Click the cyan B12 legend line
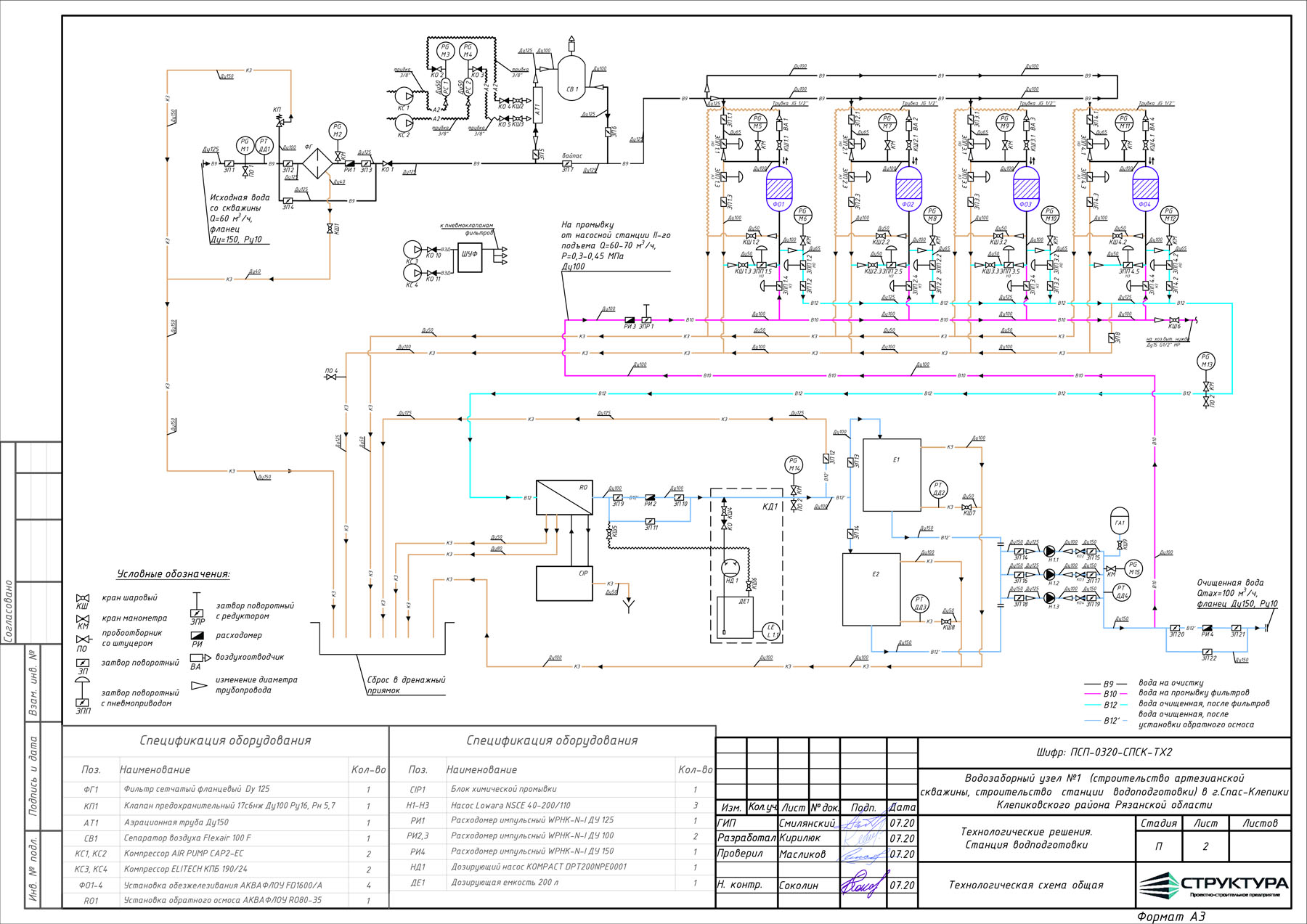This screenshot has height=924, width=1307. pos(1110,704)
